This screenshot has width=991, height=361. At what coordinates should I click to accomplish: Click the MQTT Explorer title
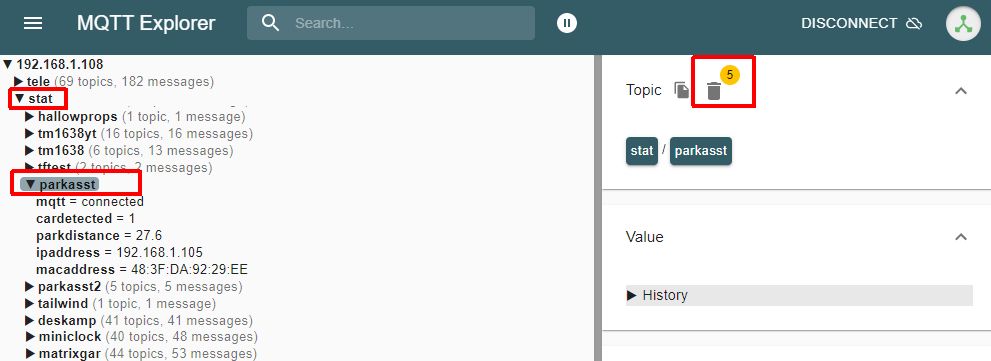pos(146,23)
